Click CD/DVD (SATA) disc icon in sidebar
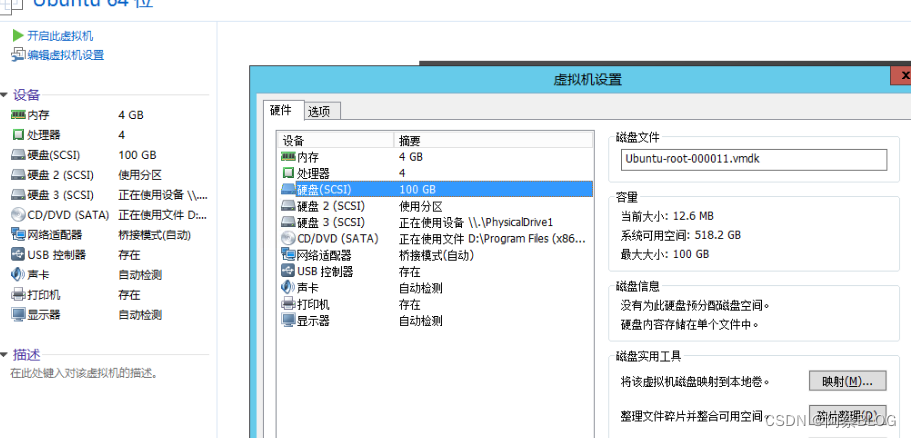The height and width of the screenshot is (438, 911). point(19,215)
